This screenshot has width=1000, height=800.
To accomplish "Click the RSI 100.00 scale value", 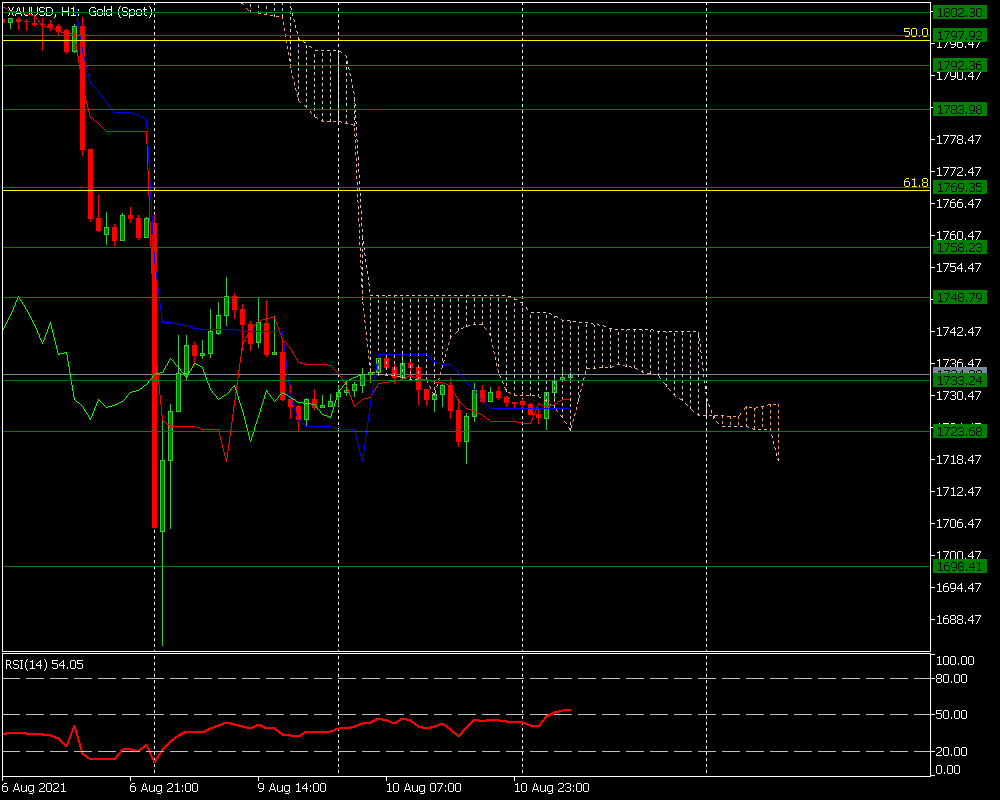I will 955,661.
